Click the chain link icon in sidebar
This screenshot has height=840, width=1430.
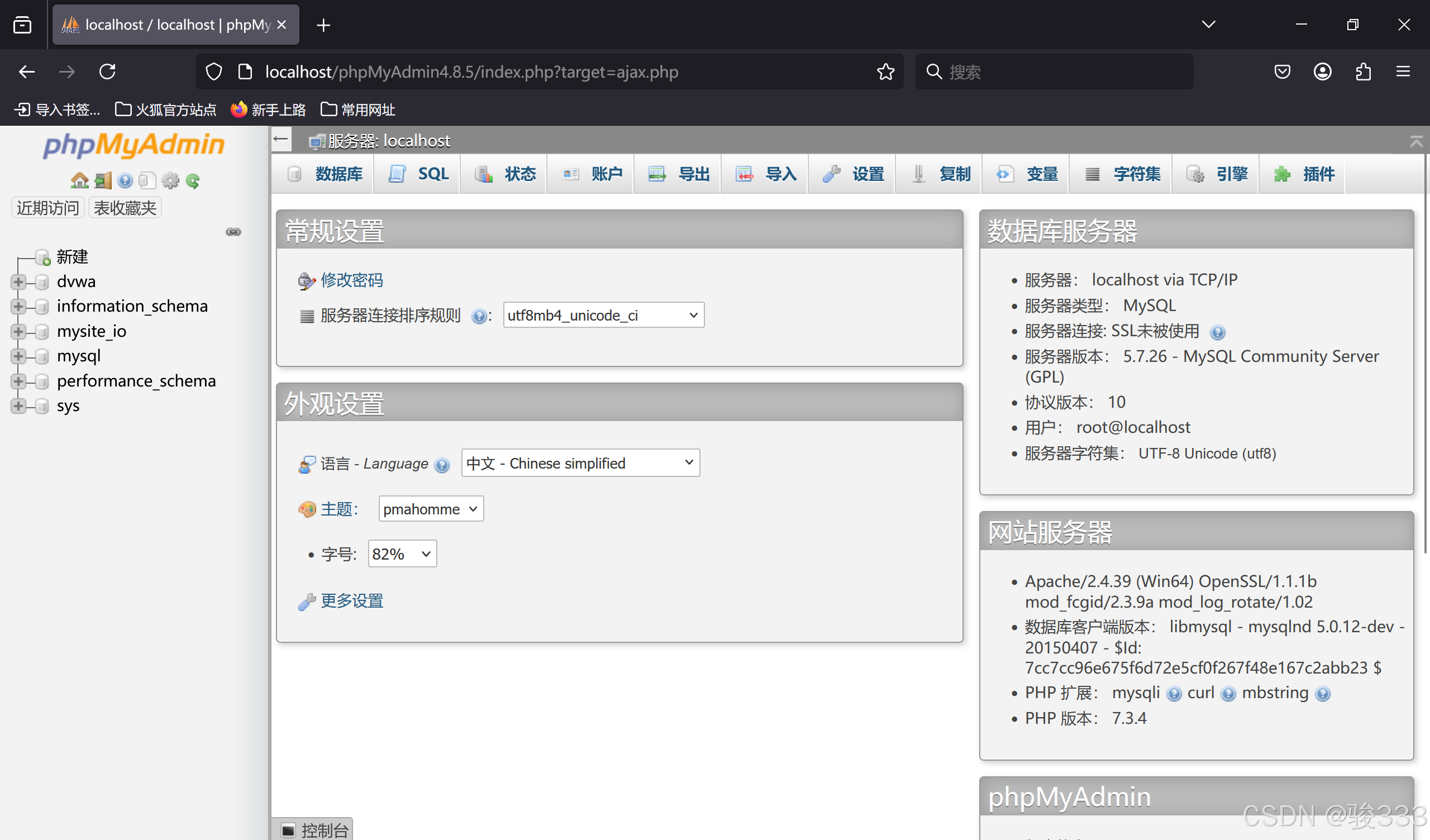coord(233,232)
